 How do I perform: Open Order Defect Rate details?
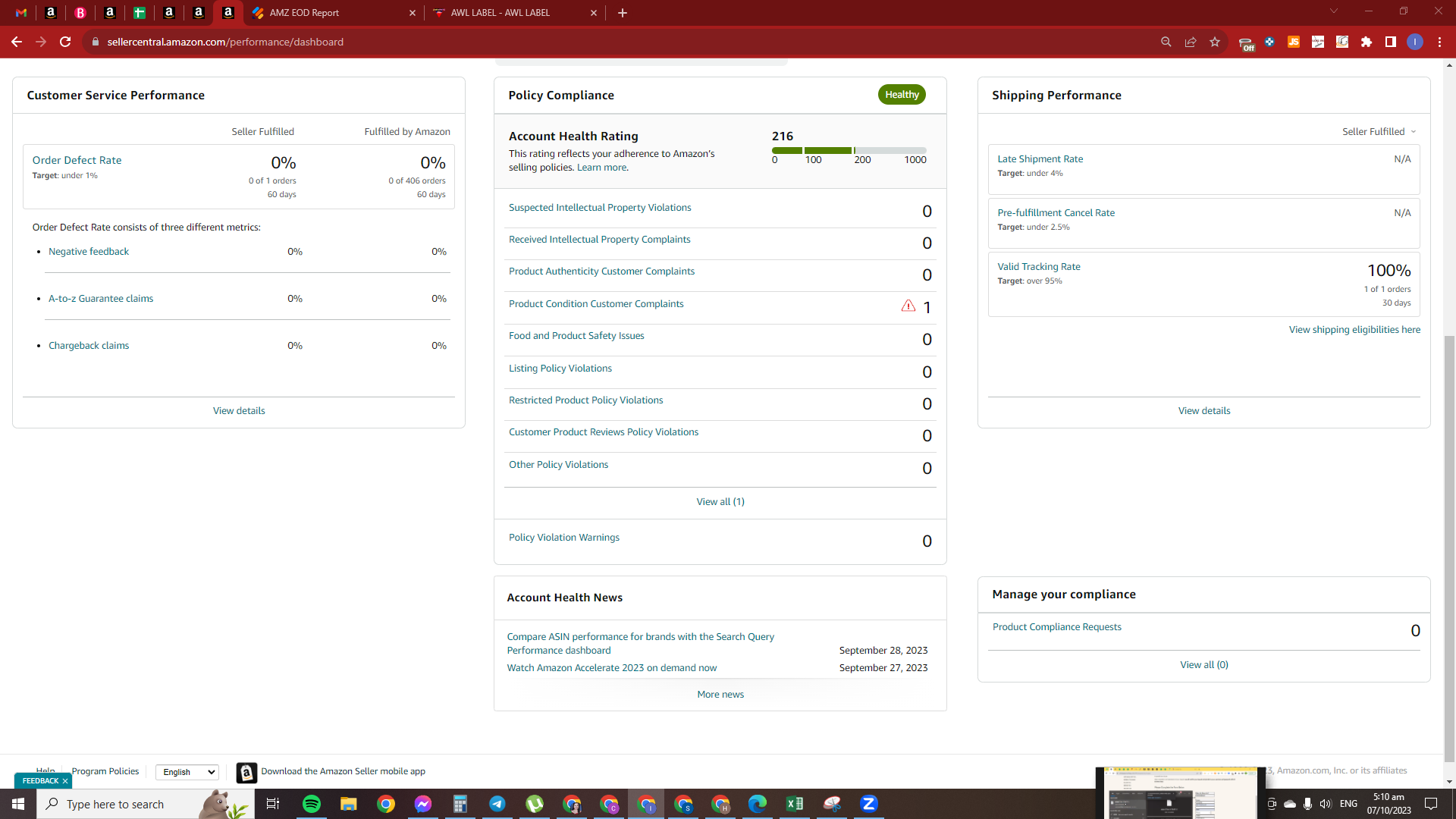77,160
